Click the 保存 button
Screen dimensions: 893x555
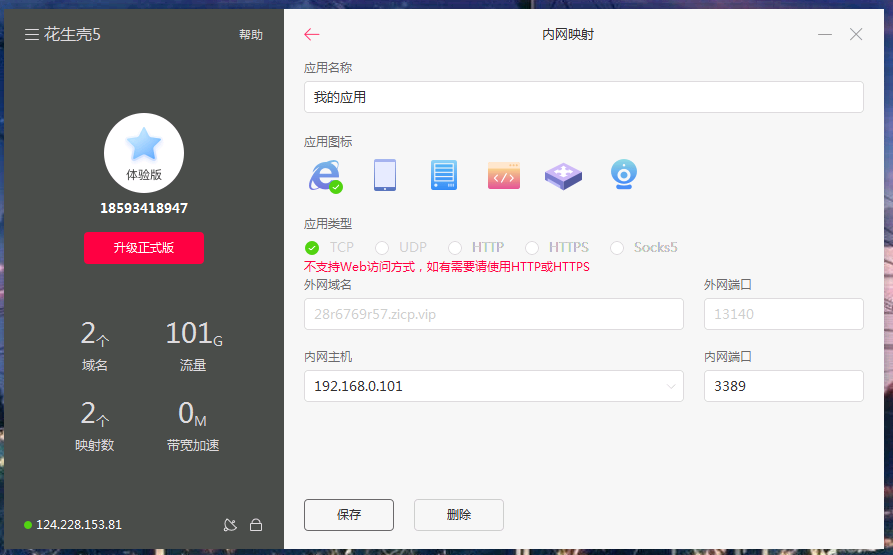coord(349,515)
